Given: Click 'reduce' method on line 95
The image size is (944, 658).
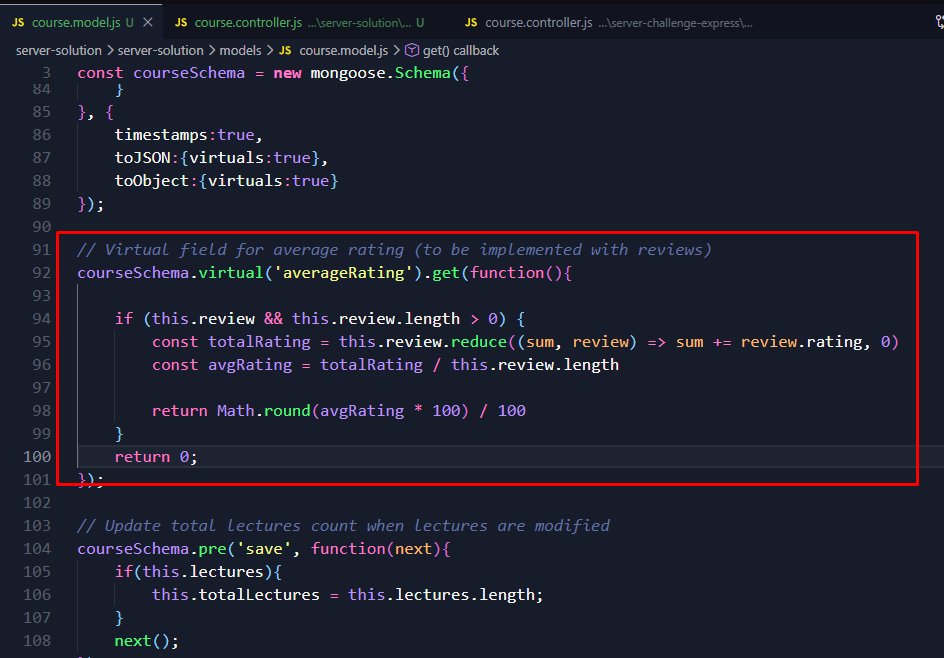Looking at the screenshot, I should (479, 342).
